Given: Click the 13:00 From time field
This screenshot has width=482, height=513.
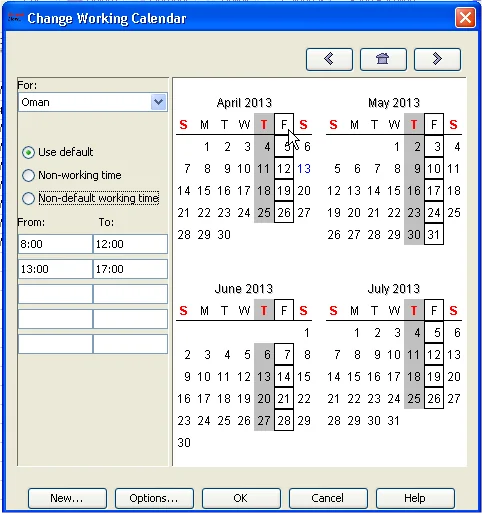Looking at the screenshot, I should point(55,269).
